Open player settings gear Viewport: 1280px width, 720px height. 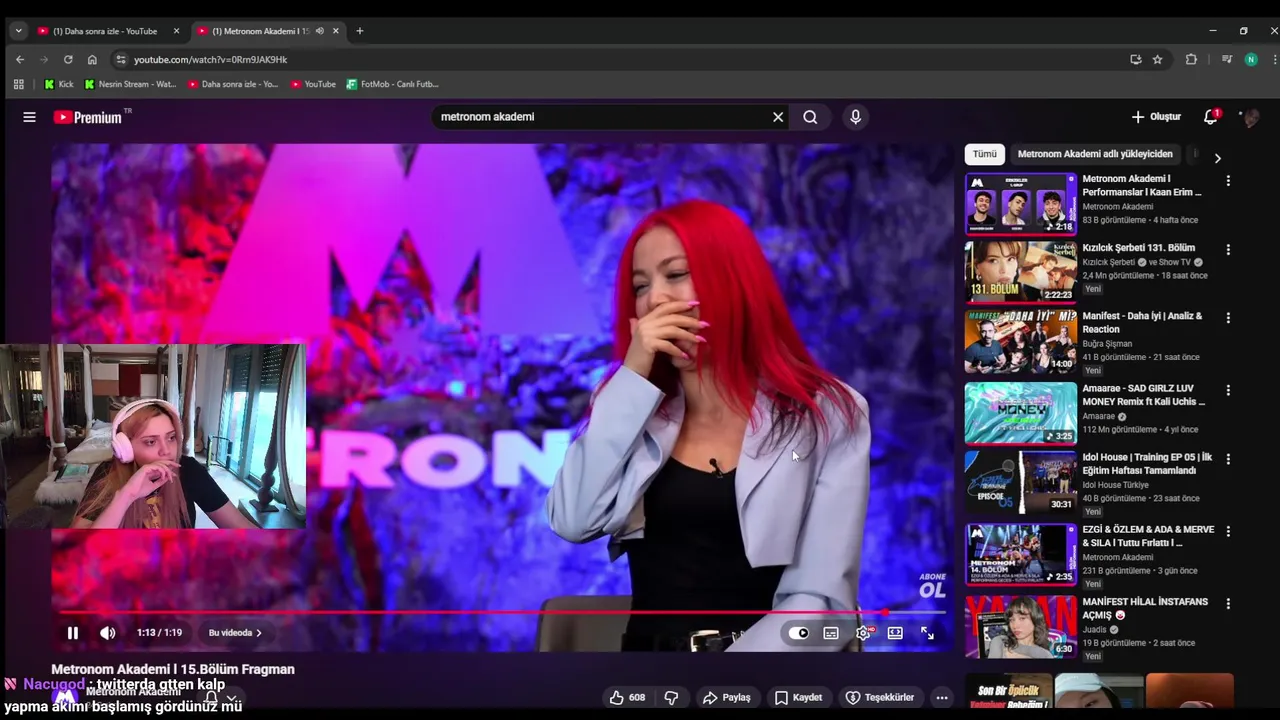pos(863,633)
